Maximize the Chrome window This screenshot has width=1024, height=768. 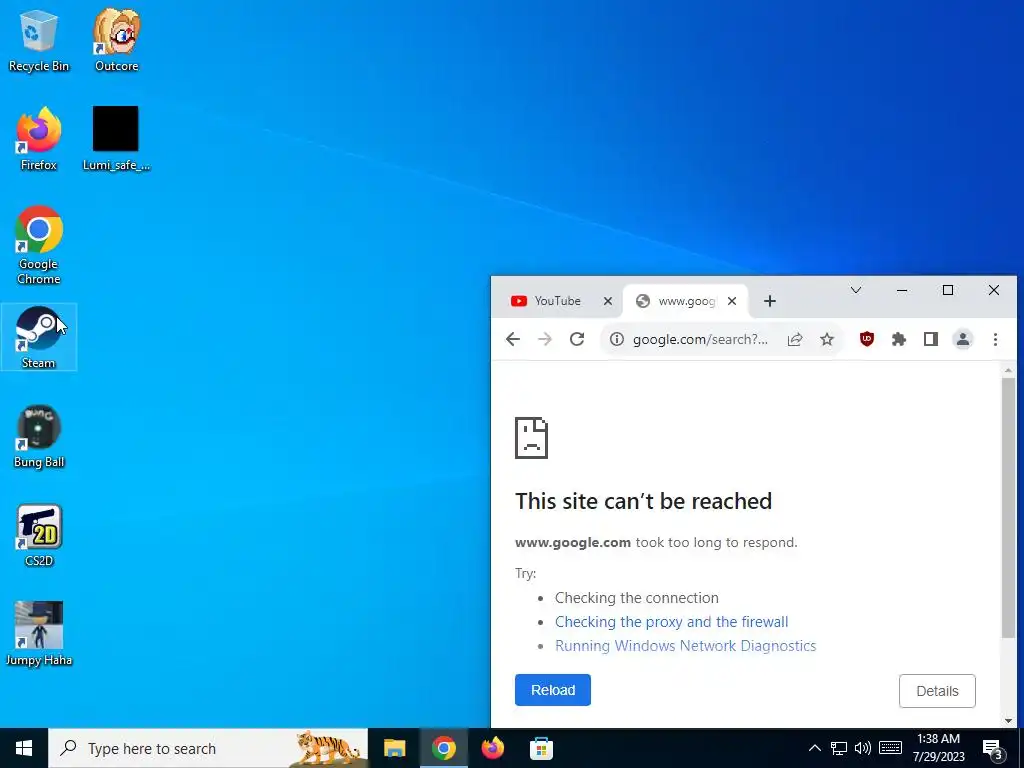[948, 291]
